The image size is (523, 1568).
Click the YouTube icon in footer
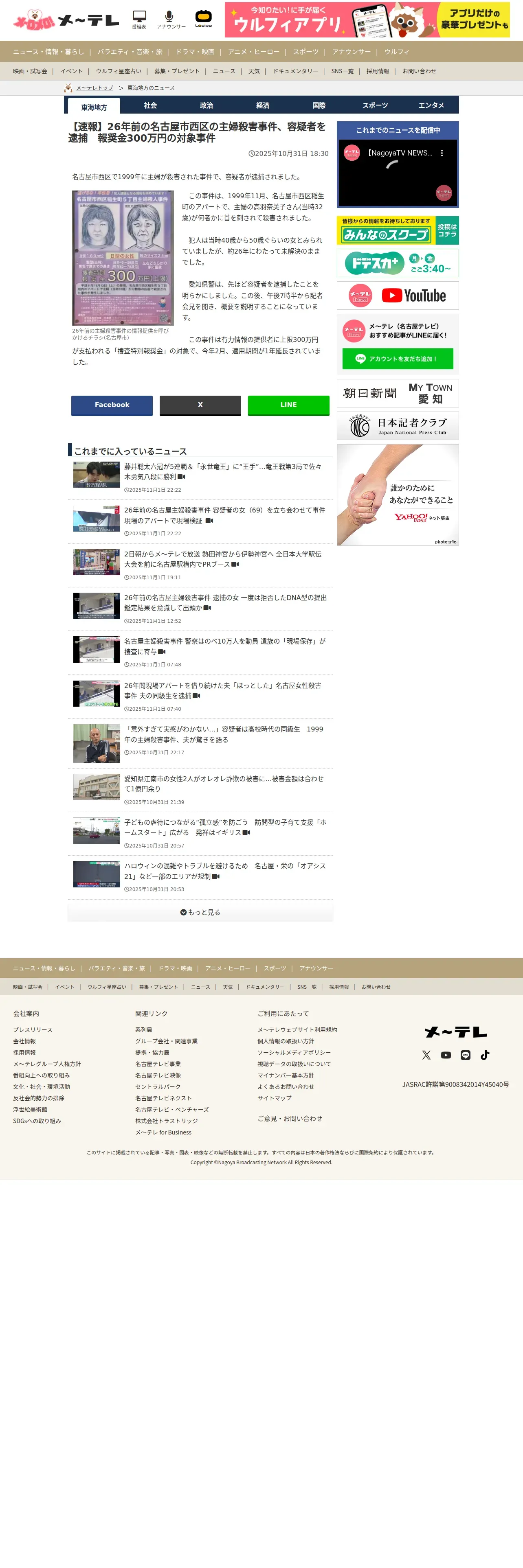pyautogui.click(x=446, y=1055)
